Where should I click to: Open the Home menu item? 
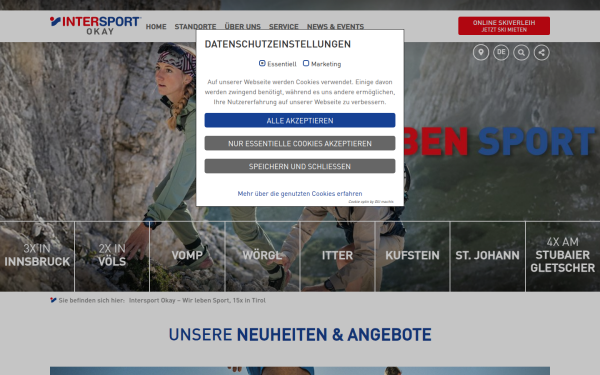coord(156,27)
